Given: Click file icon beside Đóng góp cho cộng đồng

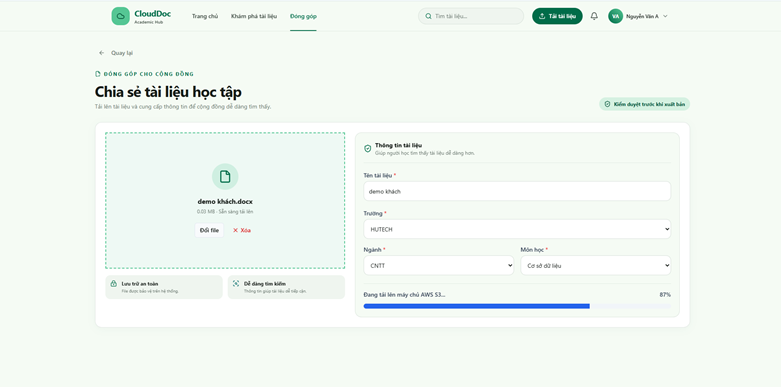Looking at the screenshot, I should [98, 74].
